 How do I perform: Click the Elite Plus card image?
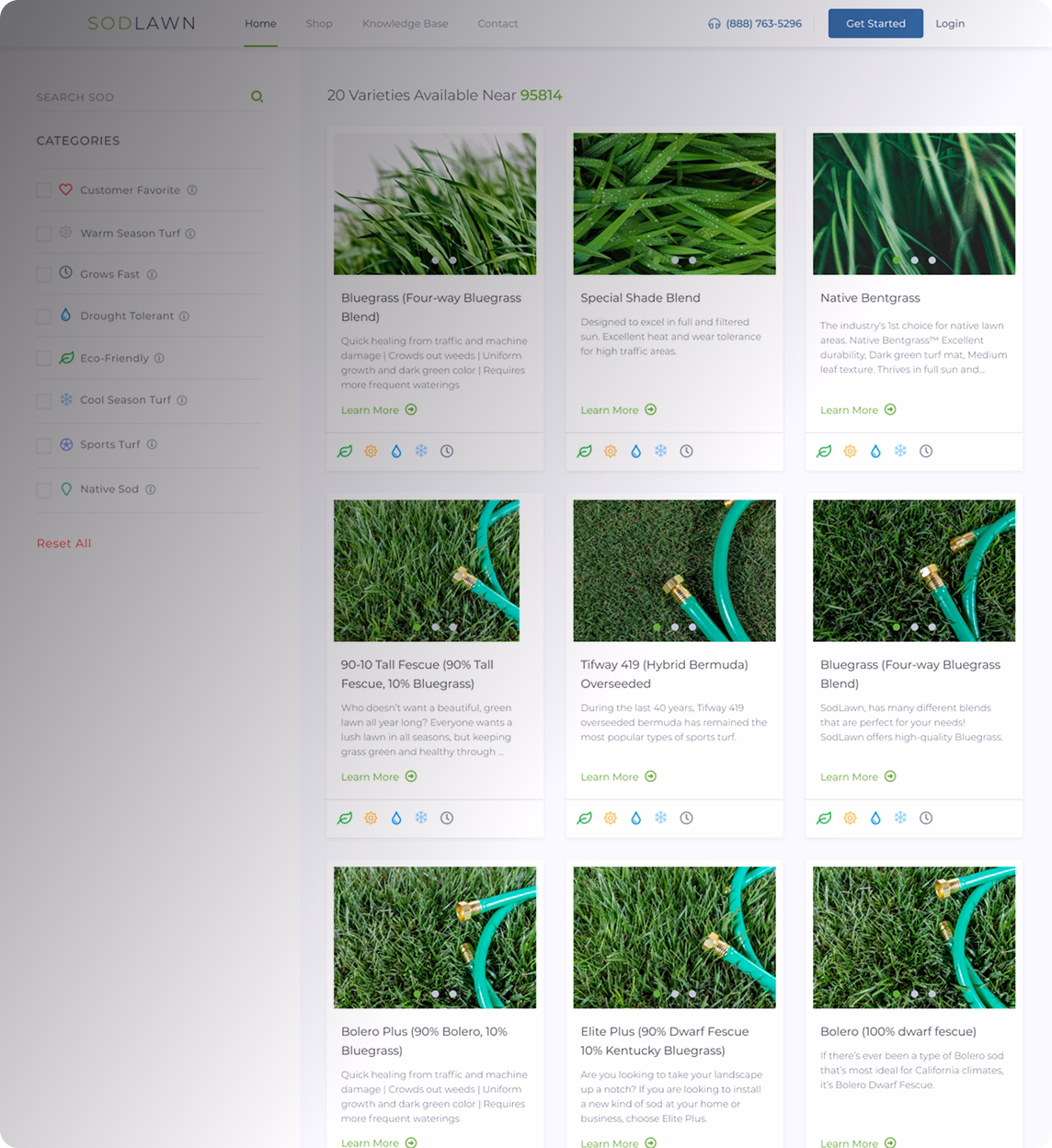(x=674, y=937)
